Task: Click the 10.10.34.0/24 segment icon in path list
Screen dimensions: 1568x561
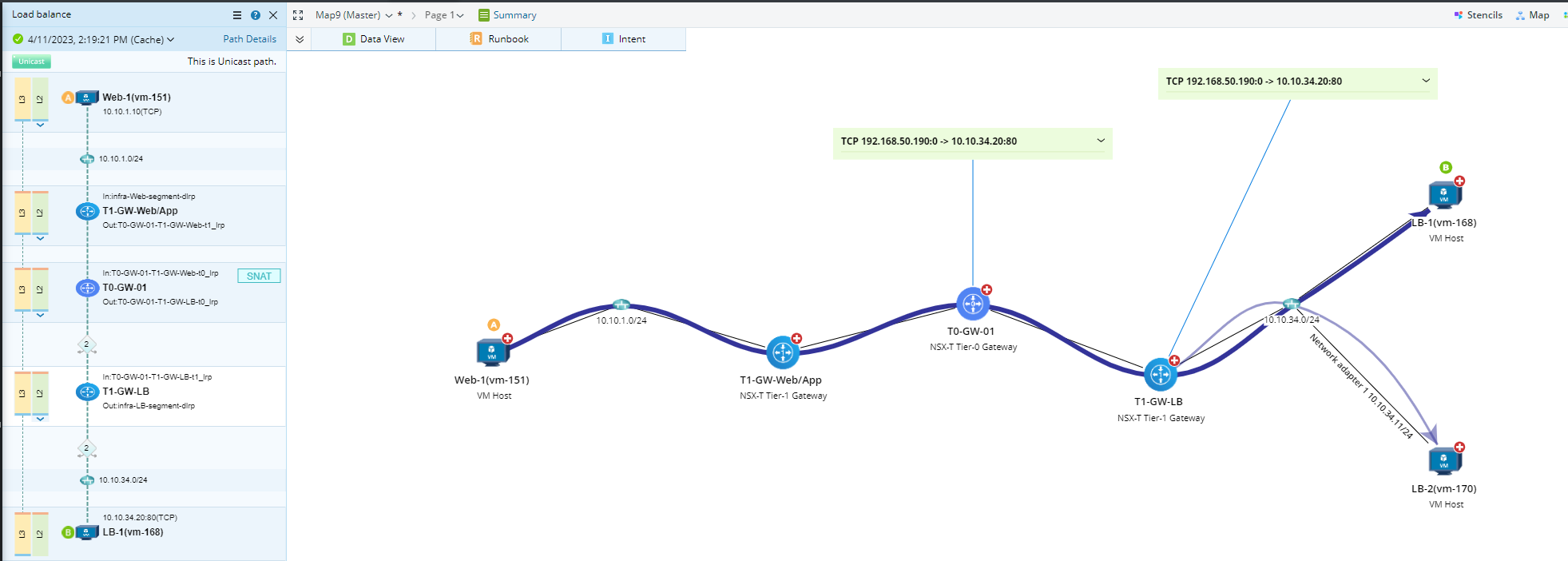Action: point(87,480)
